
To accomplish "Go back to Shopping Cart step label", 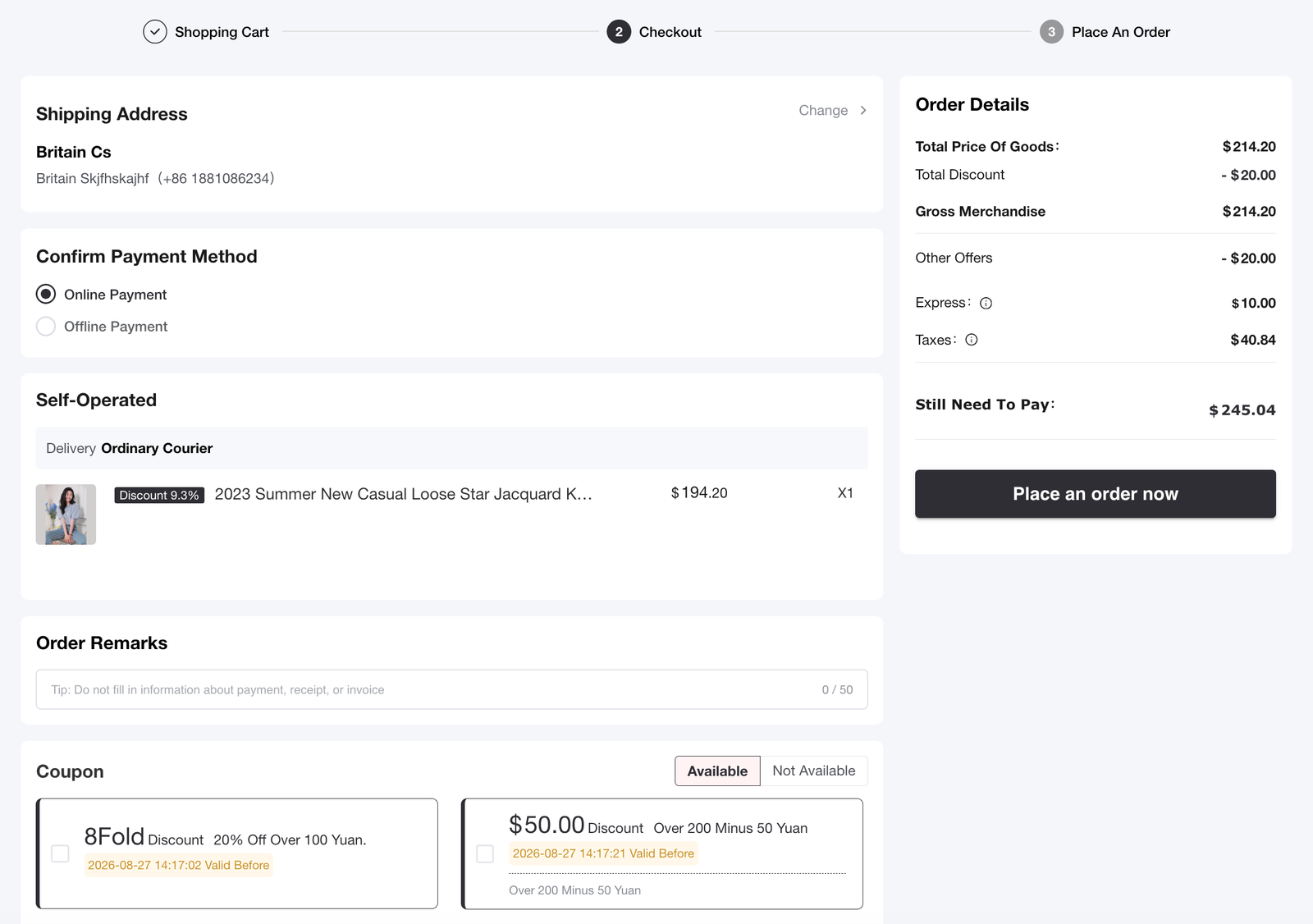I will pos(222,32).
